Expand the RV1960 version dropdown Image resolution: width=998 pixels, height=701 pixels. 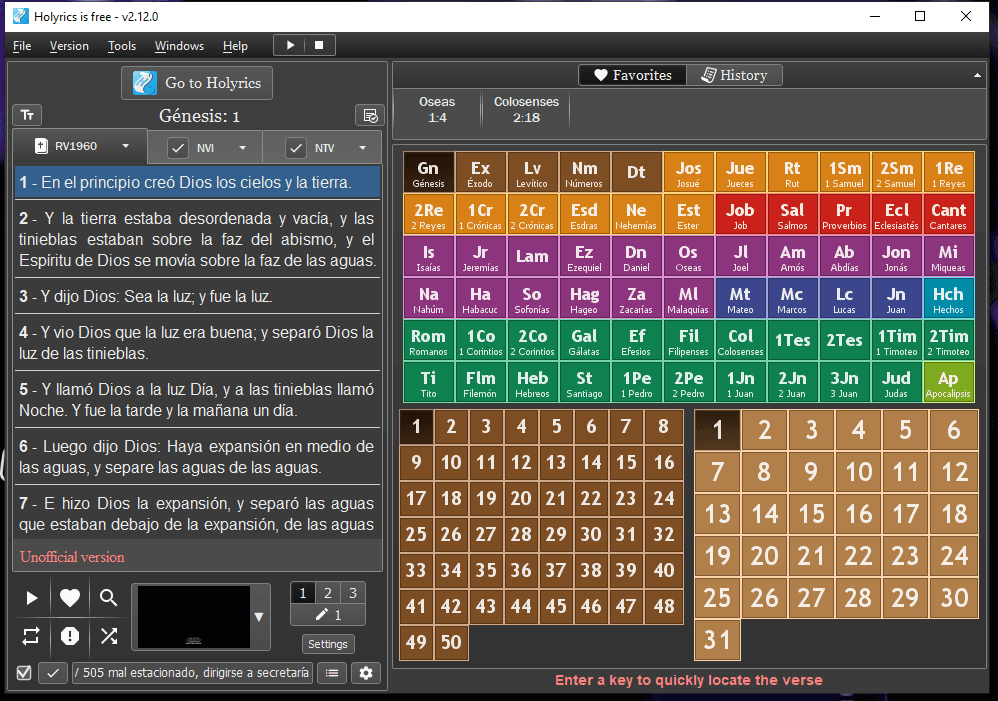pyautogui.click(x=125, y=146)
